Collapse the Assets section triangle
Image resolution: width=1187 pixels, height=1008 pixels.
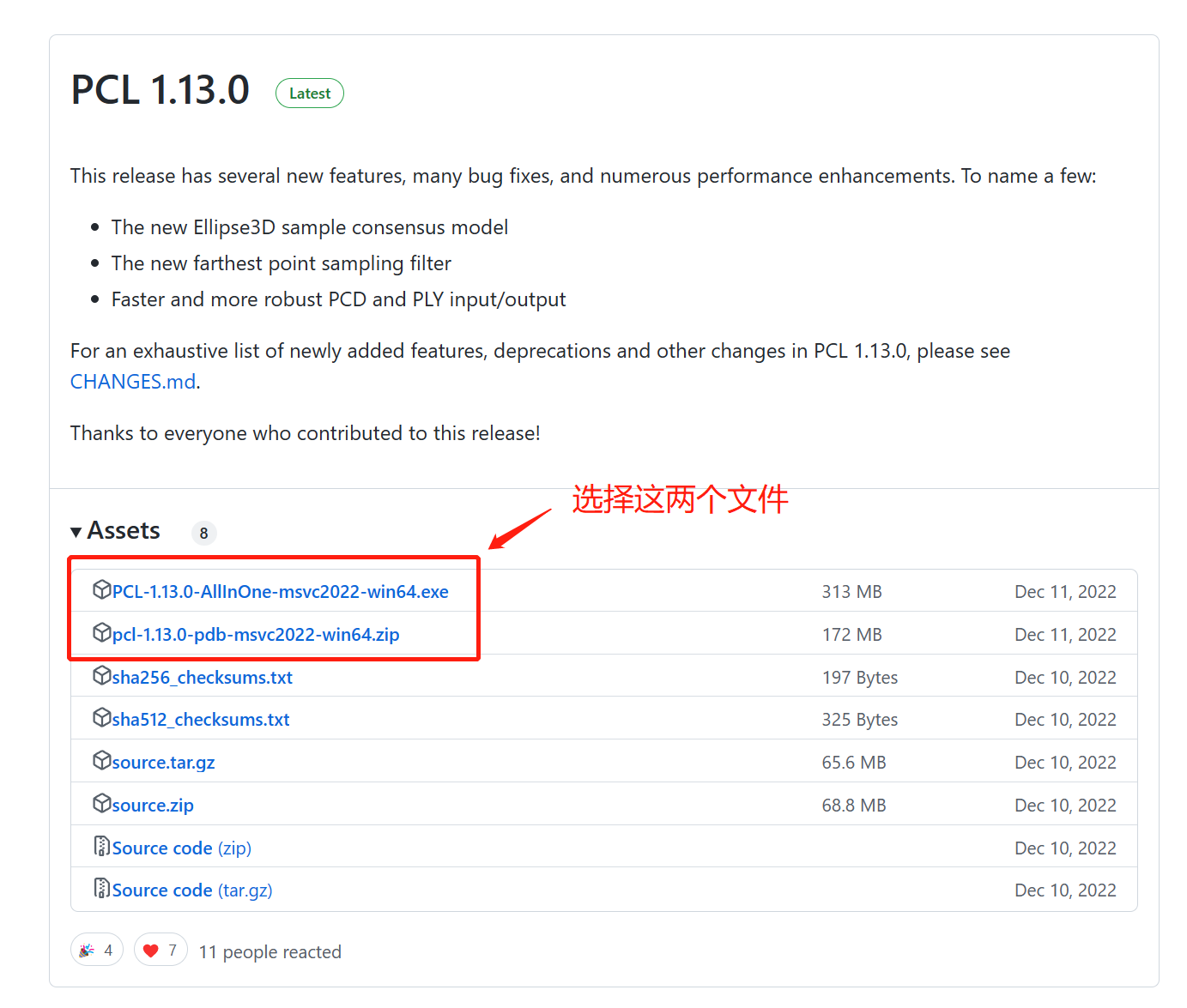pyautogui.click(x=76, y=532)
